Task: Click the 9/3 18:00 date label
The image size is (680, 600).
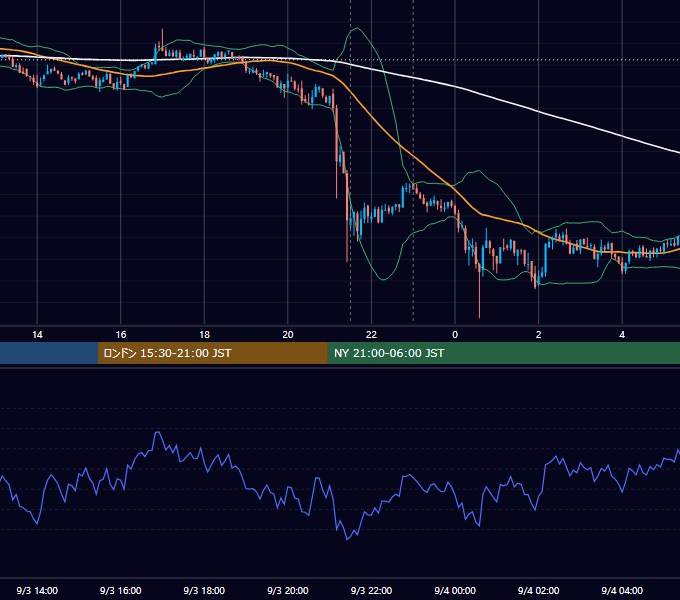Action: tap(204, 590)
